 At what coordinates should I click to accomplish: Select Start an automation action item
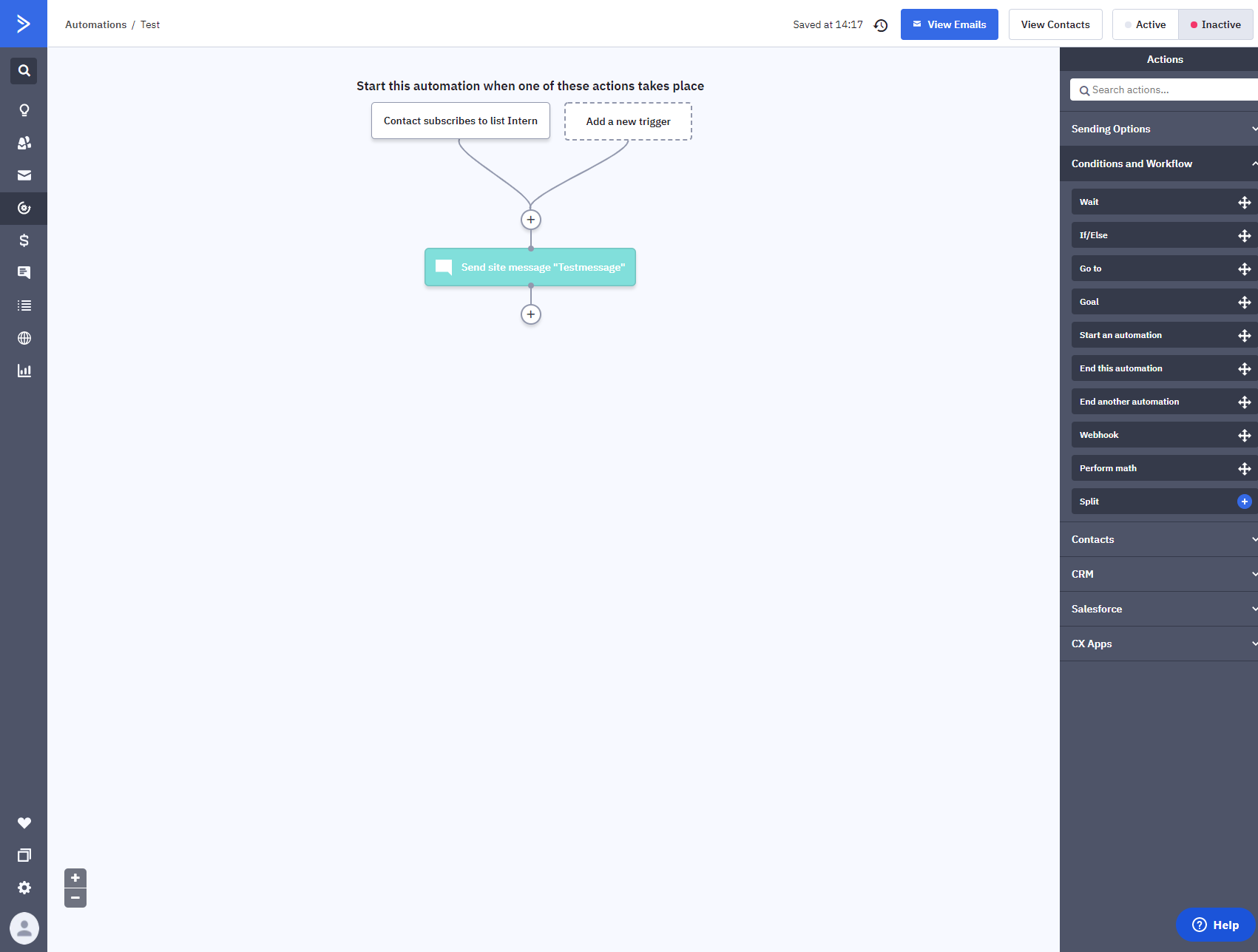click(1164, 335)
